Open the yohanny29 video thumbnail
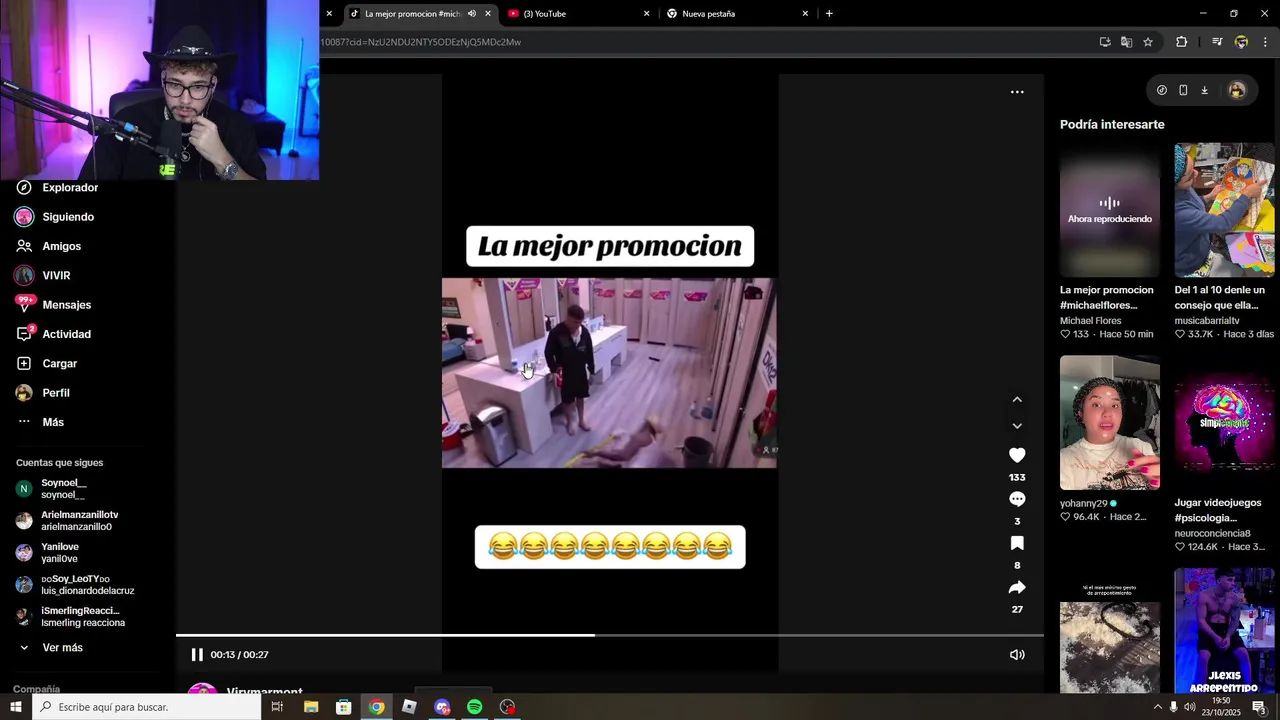 click(1110, 423)
